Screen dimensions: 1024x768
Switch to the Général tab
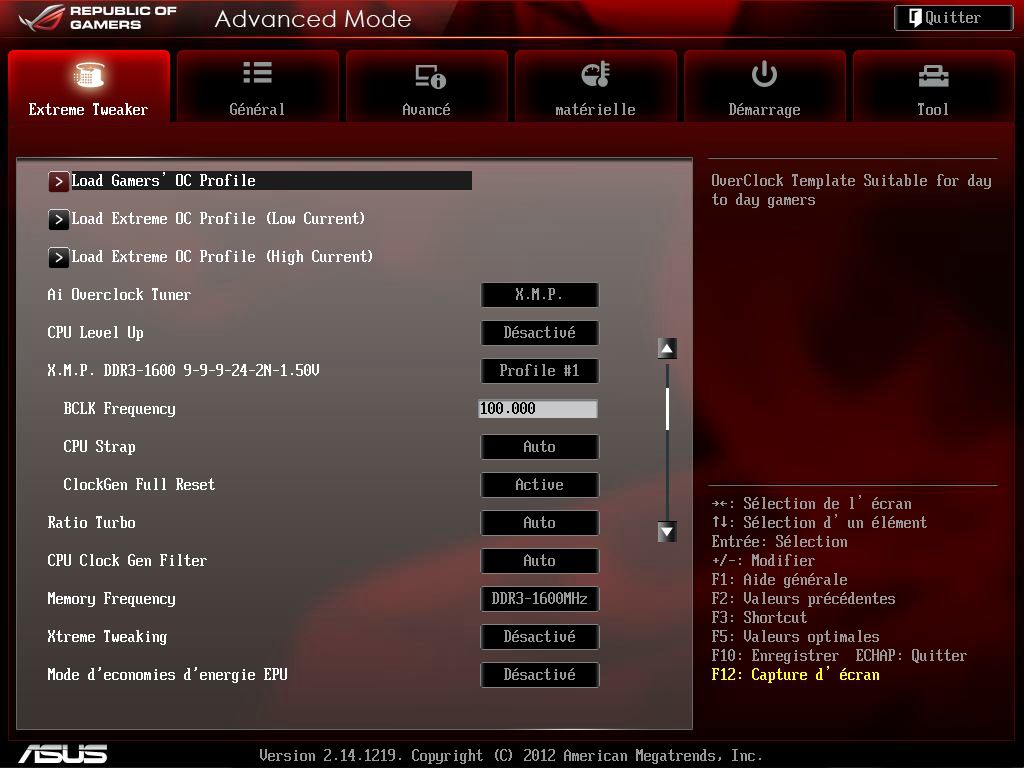pyautogui.click(x=257, y=86)
